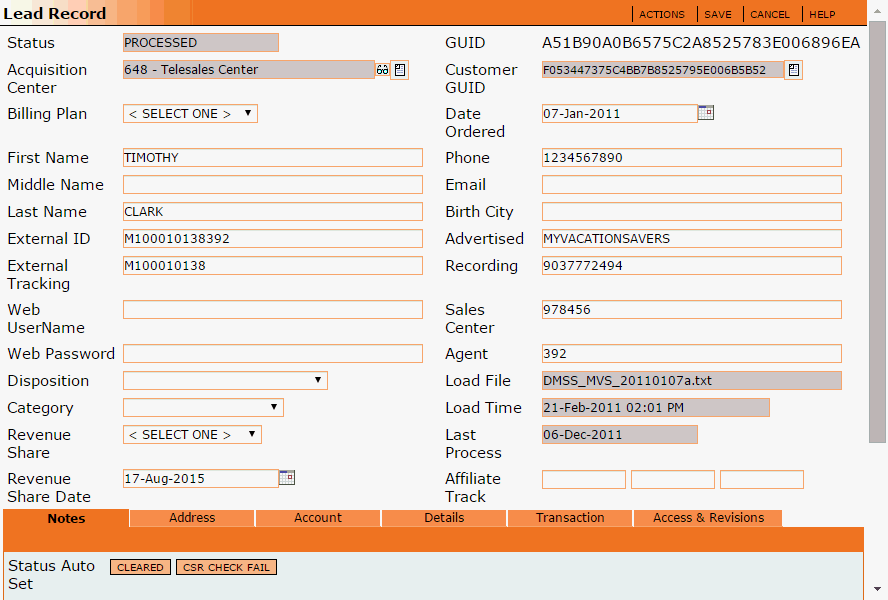Click the Phone field with 1234567890
Viewport: 888px width, 600px height.
(x=691, y=158)
